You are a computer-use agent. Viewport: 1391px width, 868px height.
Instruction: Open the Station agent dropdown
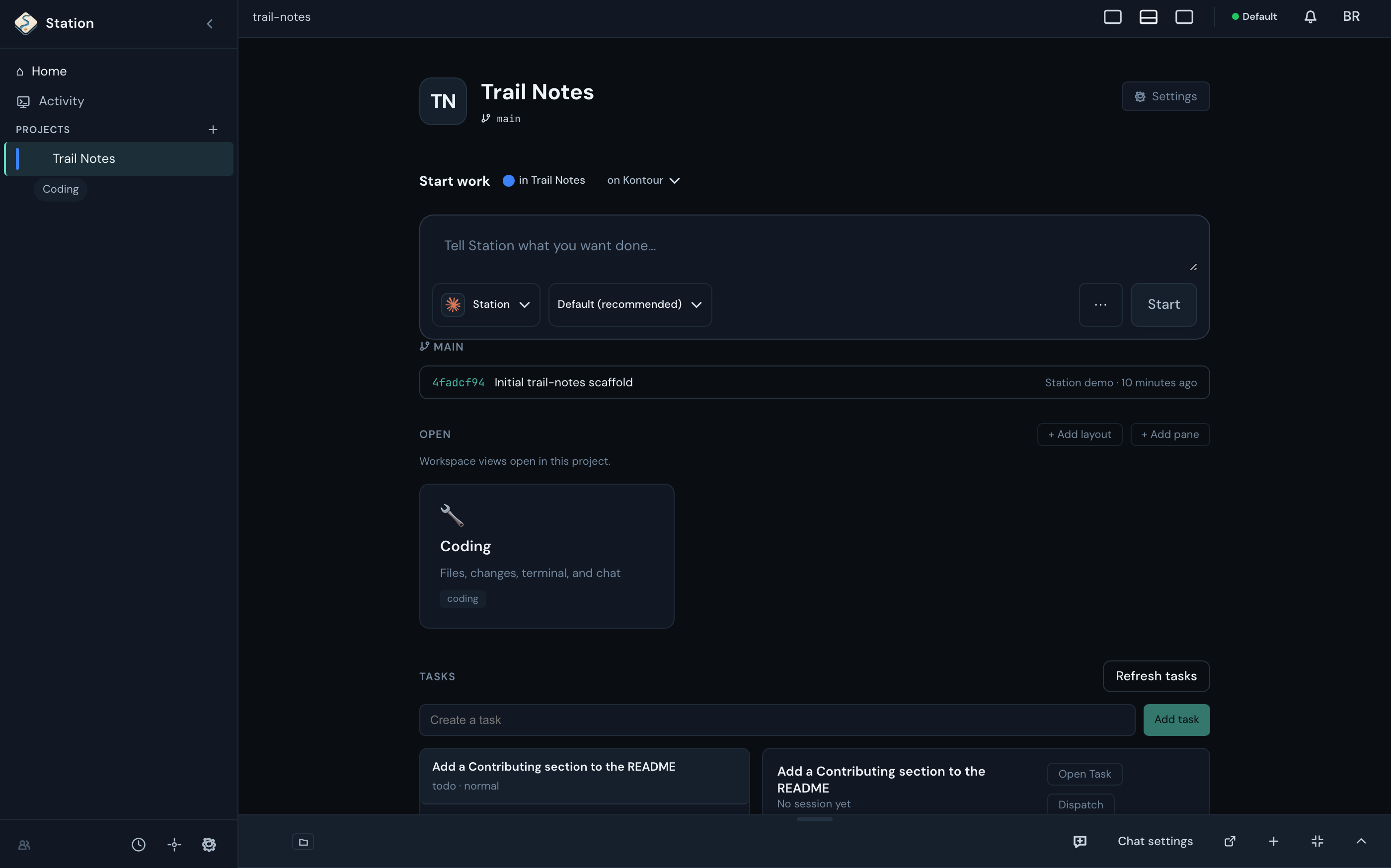486,304
